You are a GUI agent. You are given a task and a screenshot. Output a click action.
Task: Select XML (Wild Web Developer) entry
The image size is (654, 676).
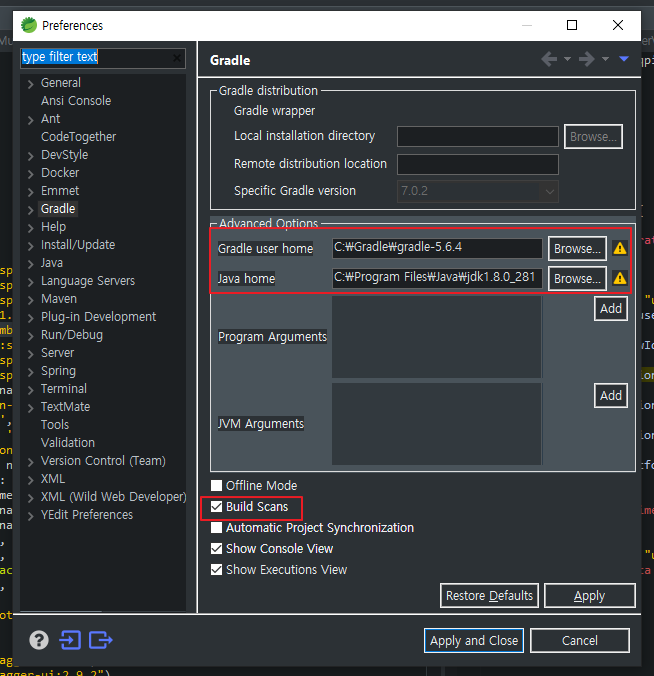[113, 497]
